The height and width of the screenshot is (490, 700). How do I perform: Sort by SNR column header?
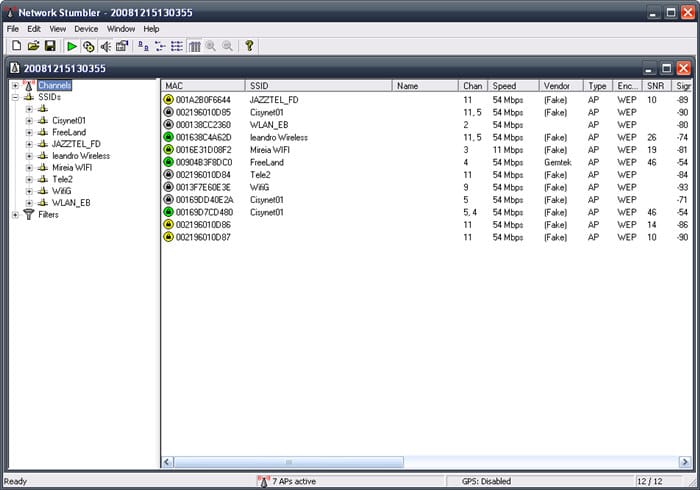click(656, 86)
